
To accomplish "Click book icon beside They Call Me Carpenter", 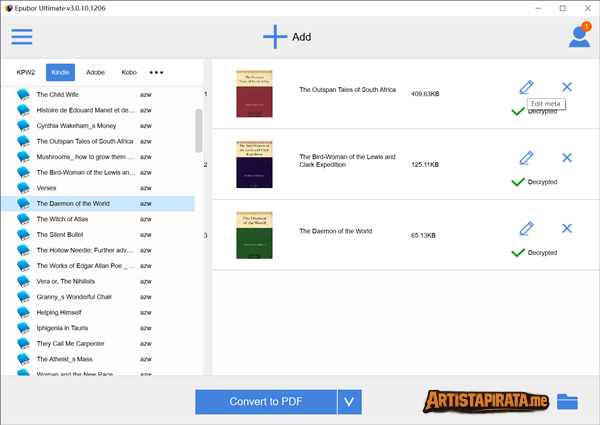I will point(23,344).
